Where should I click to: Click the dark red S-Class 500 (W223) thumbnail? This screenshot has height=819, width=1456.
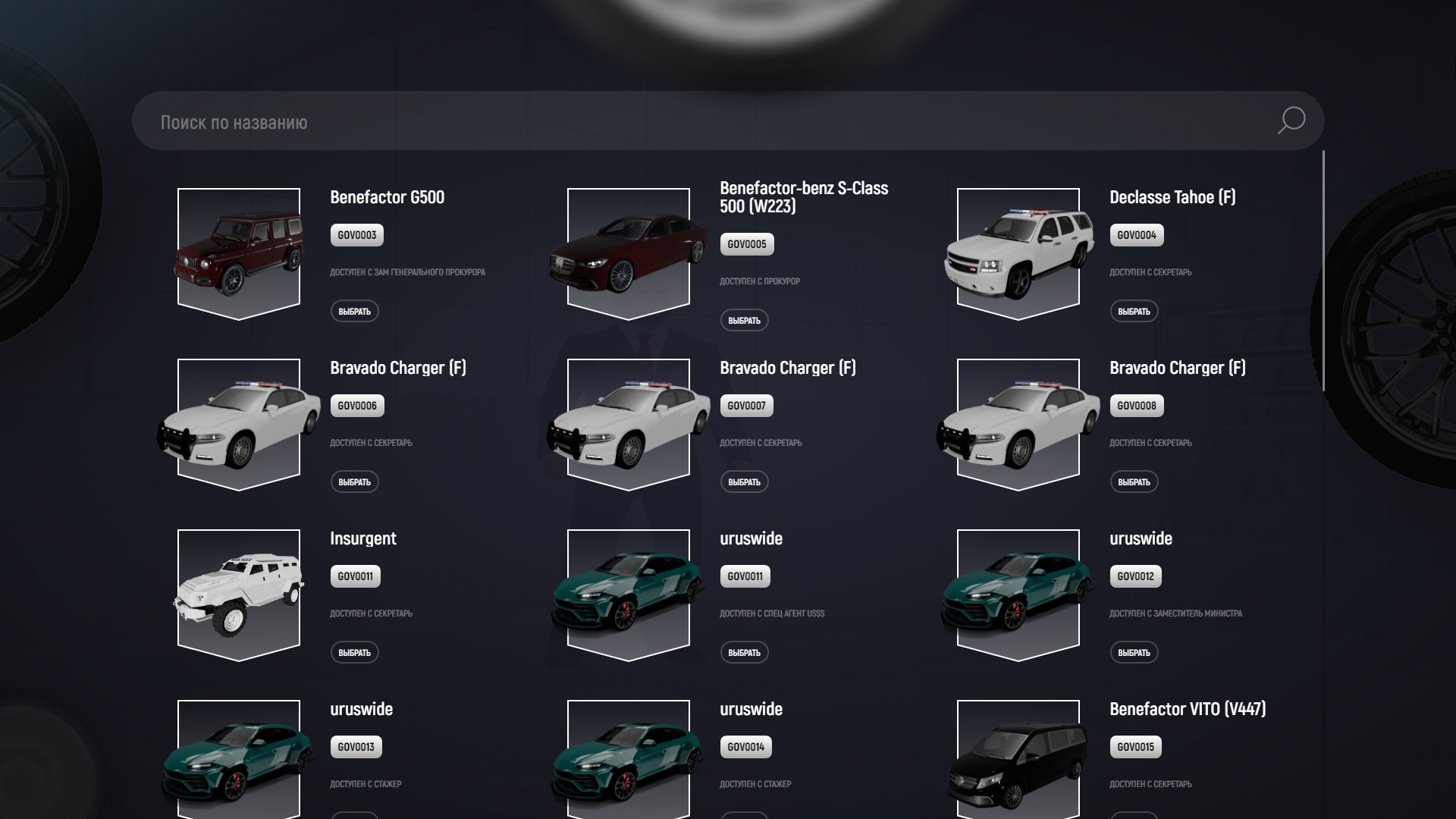[x=629, y=254]
